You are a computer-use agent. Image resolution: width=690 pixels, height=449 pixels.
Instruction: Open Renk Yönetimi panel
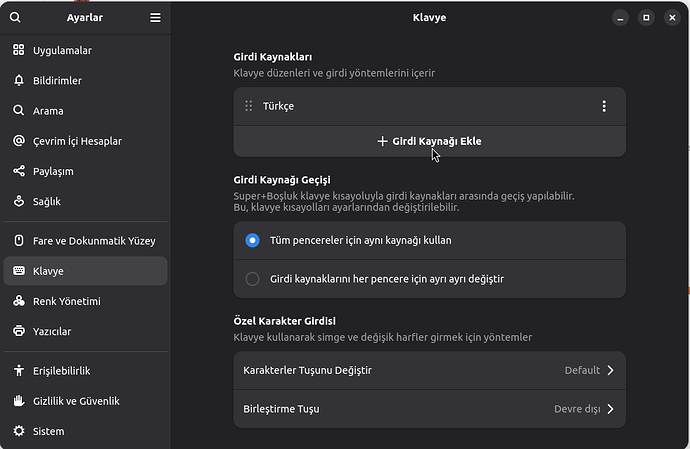66,301
